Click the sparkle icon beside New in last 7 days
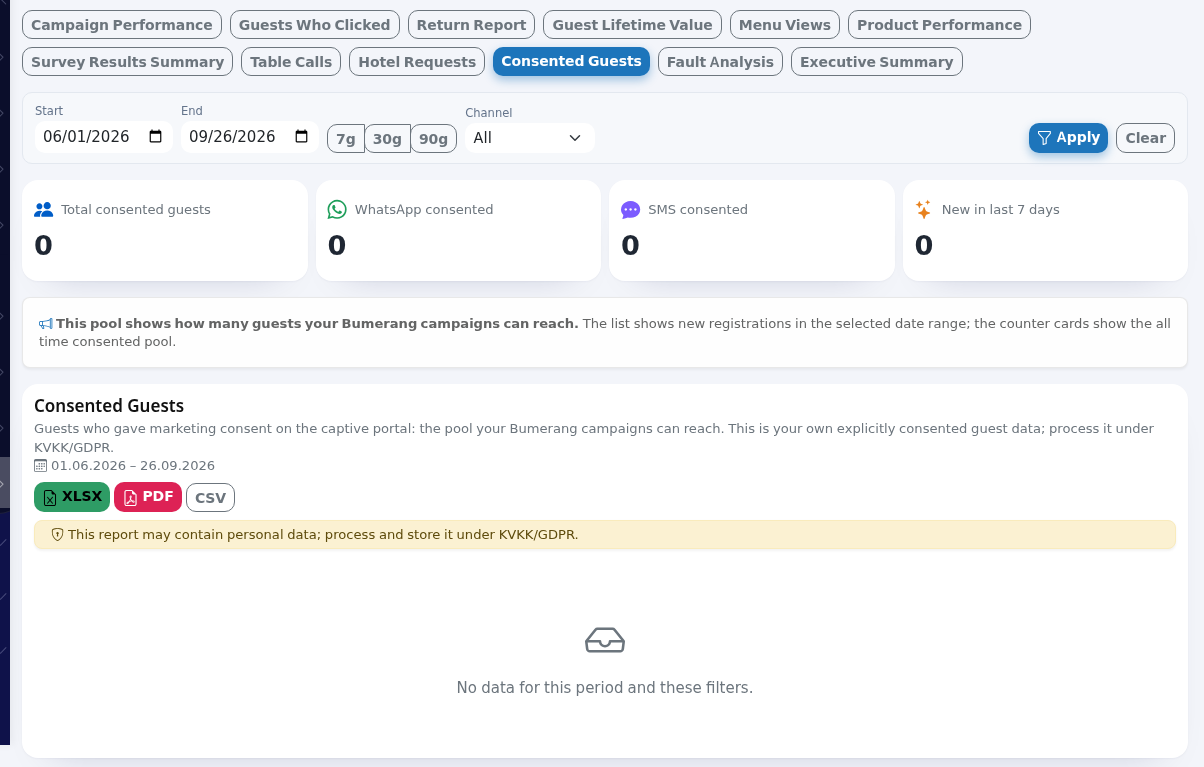 924,210
